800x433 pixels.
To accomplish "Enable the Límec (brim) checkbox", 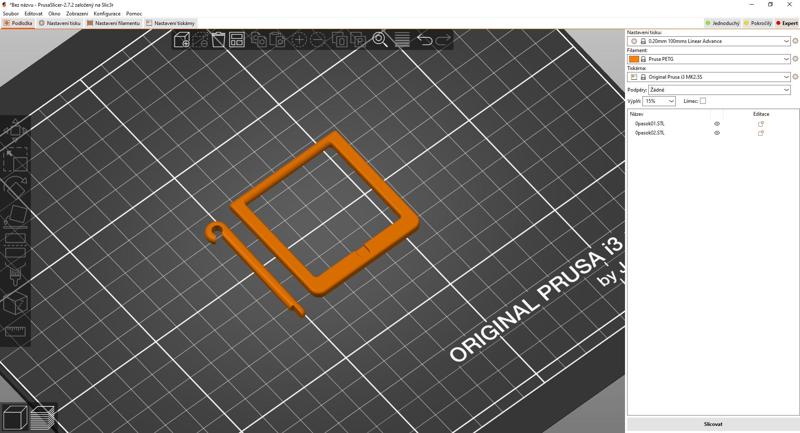I will click(703, 101).
